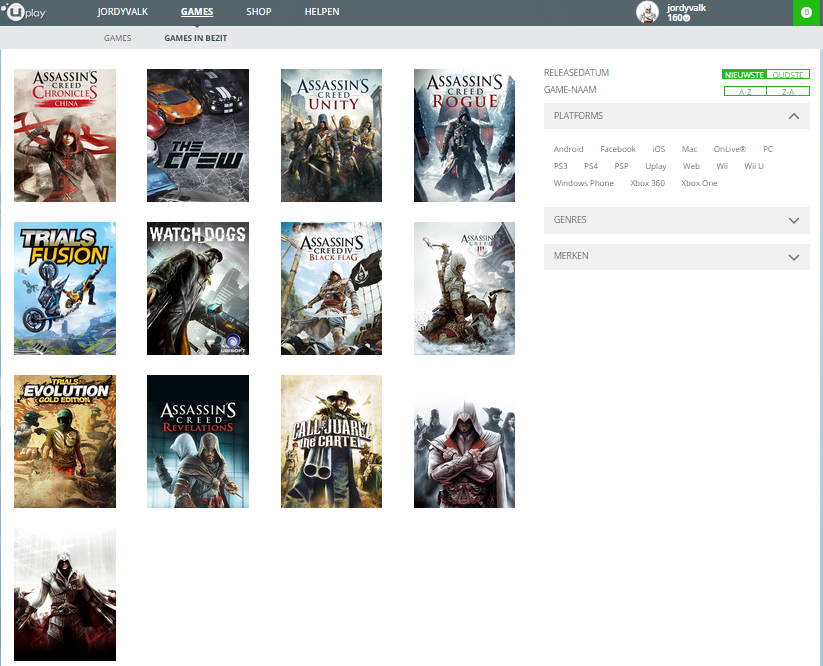The height and width of the screenshot is (666, 823).
Task: Open Watch Dogs game cover
Action: 198,288
